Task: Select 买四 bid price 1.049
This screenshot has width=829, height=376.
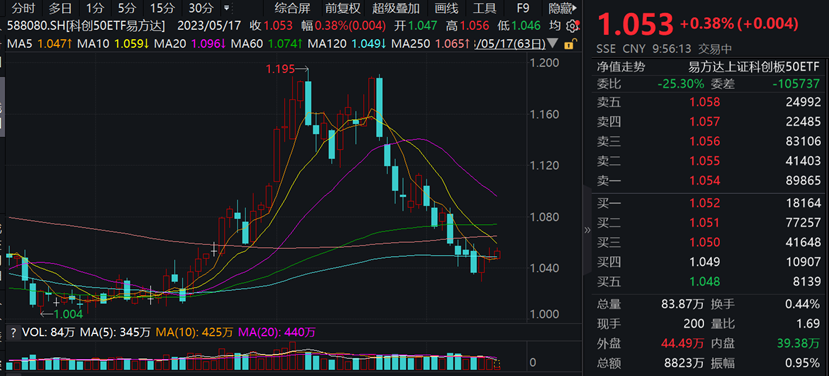Action: [704, 262]
